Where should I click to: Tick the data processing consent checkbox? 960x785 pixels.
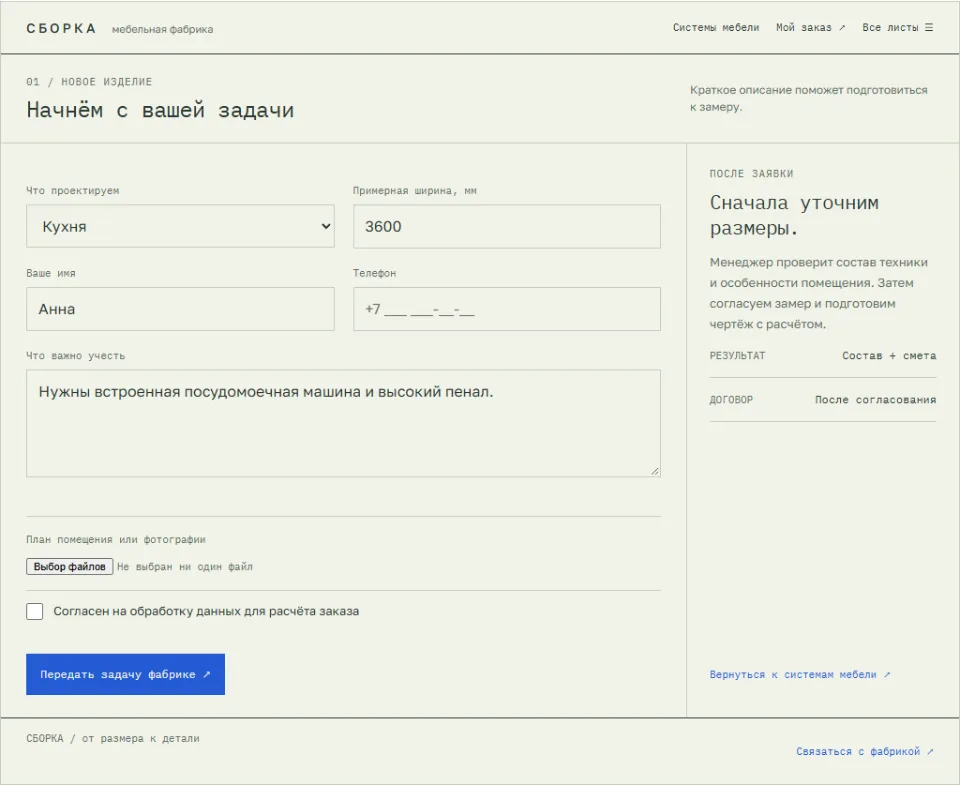click(x=35, y=611)
